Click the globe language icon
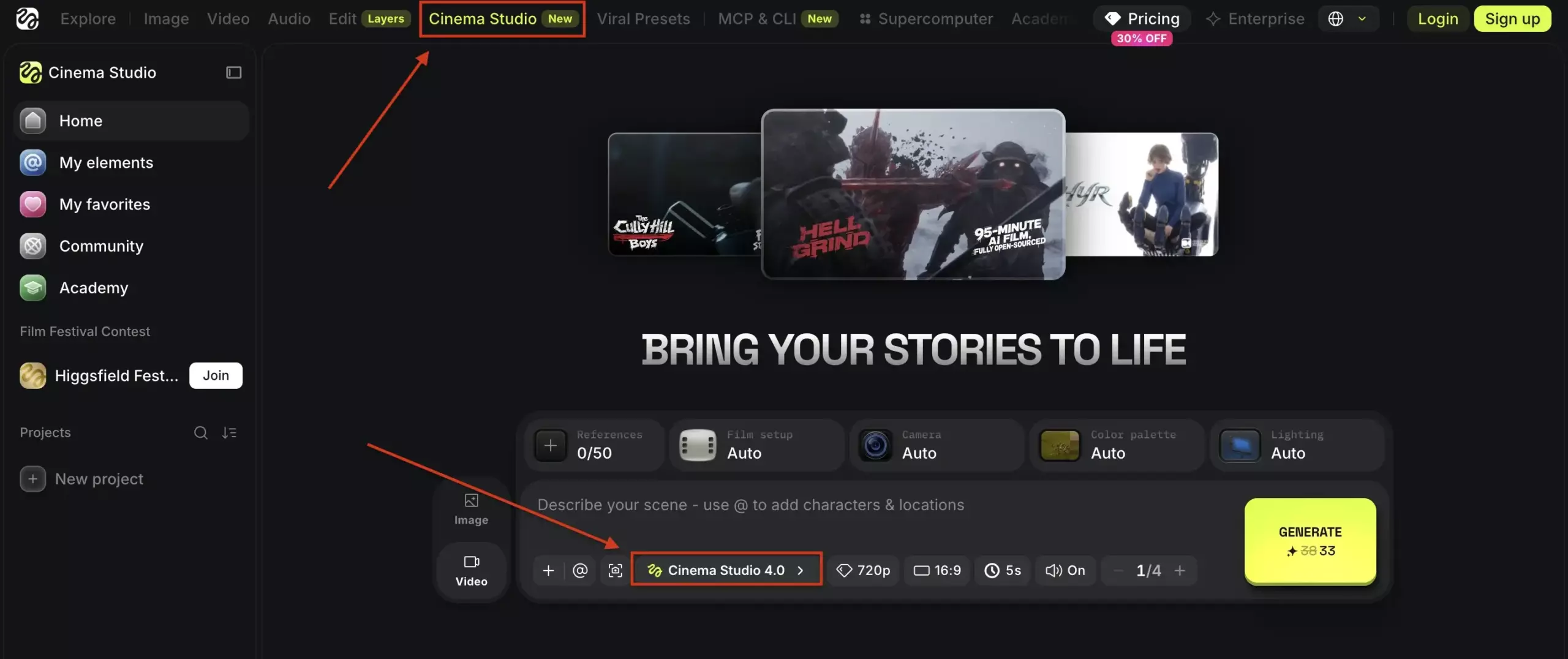Screen dimensions: 1568x659 [1335, 19]
